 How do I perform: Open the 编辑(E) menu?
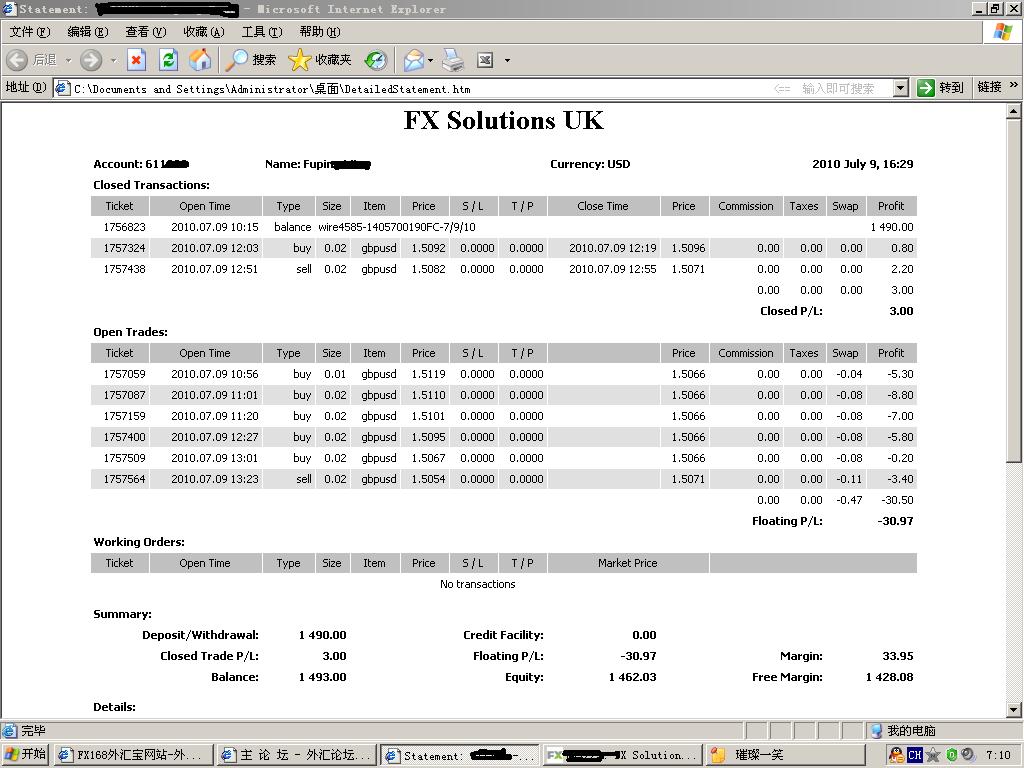point(88,31)
